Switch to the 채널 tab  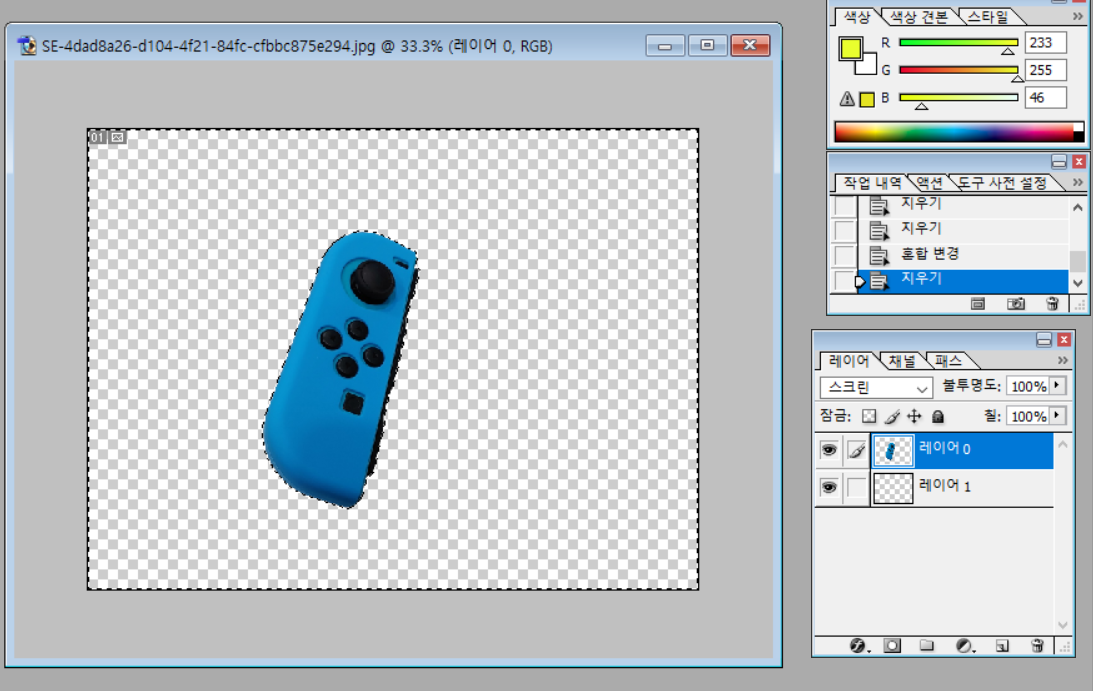[x=902, y=360]
